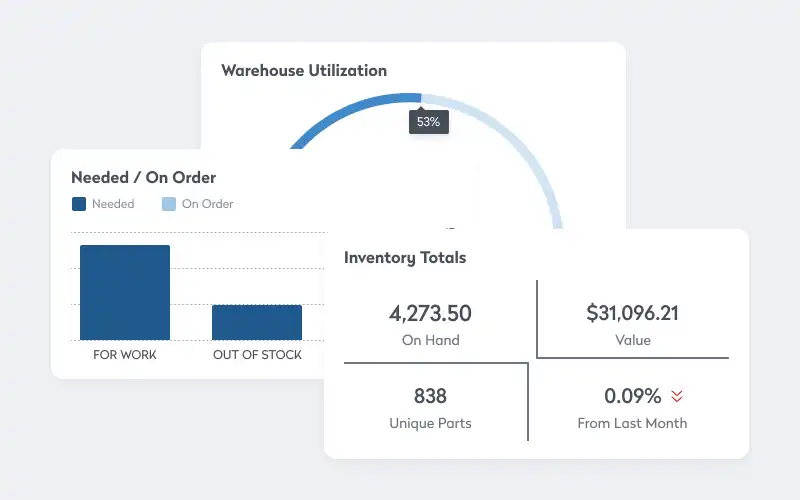Click the $31,096.21 Value figure
The height and width of the screenshot is (500, 800).
tap(632, 313)
